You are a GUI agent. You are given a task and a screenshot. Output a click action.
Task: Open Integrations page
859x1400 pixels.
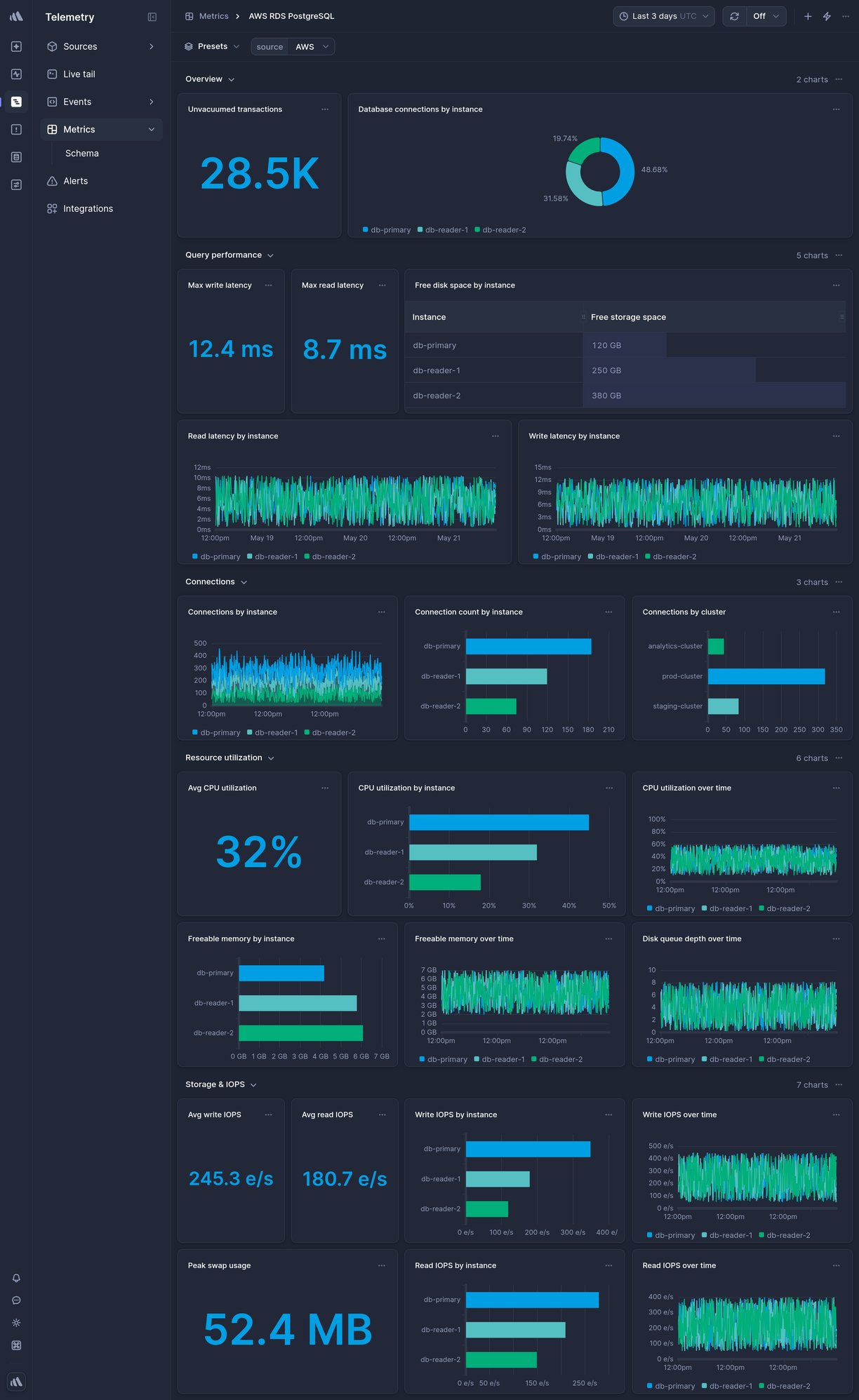tap(88, 209)
